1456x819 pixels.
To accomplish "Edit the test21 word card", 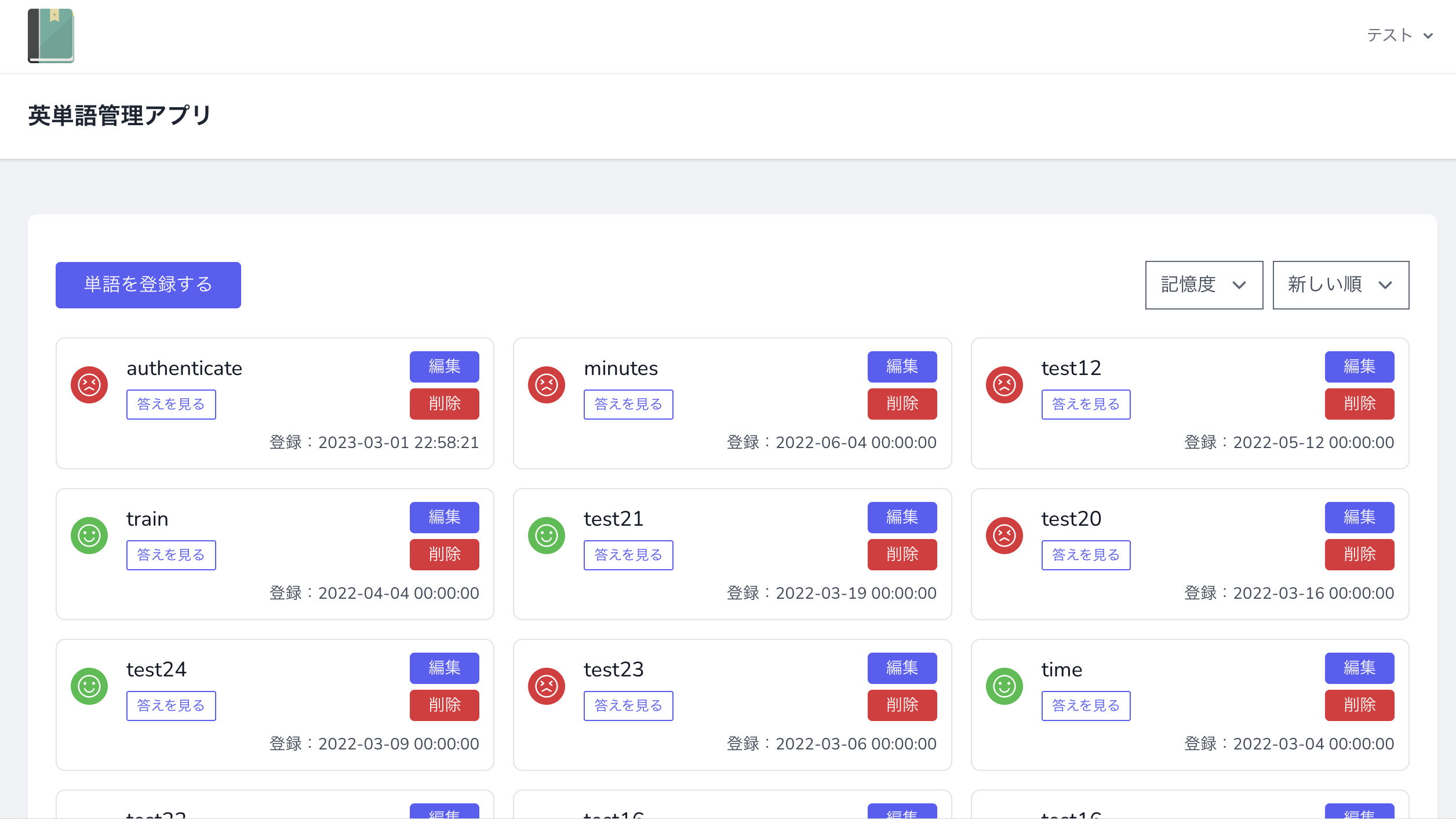I will [902, 517].
